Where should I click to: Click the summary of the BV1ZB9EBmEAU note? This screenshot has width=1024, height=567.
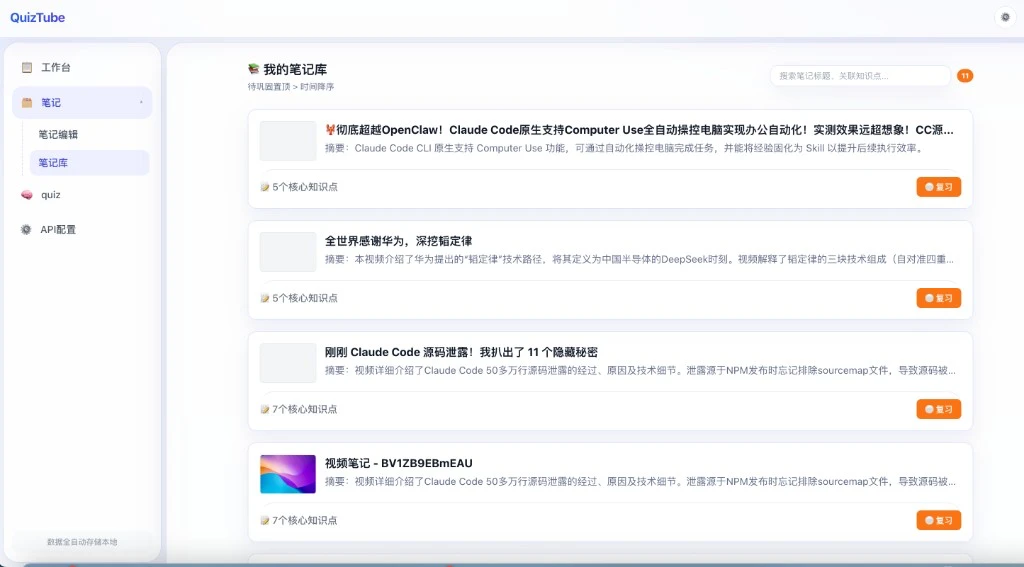[640, 481]
